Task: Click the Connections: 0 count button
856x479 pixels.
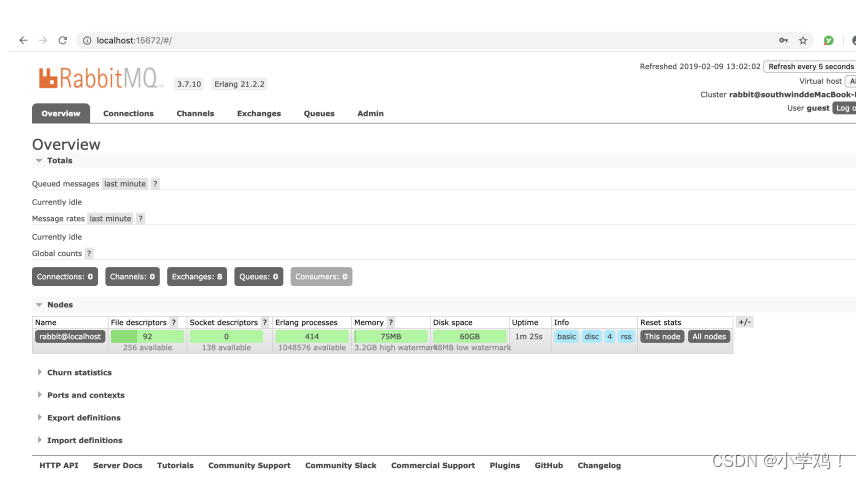Action: [65, 276]
